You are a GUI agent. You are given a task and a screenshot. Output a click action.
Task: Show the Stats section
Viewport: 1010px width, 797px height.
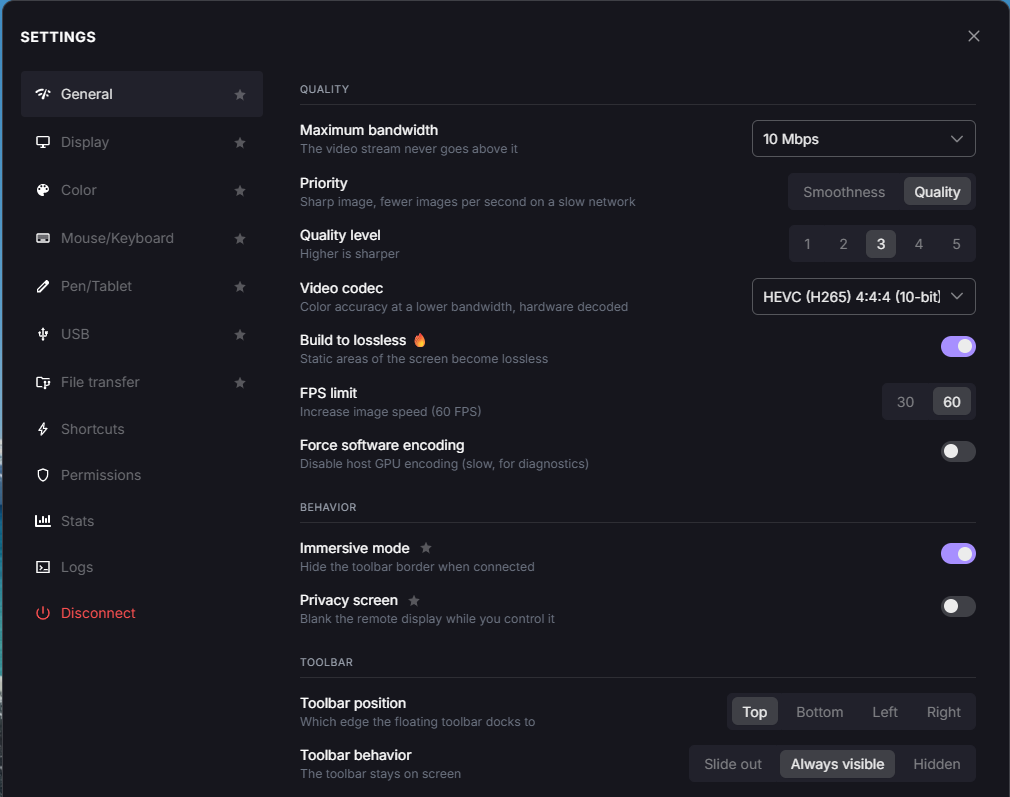click(x=142, y=521)
